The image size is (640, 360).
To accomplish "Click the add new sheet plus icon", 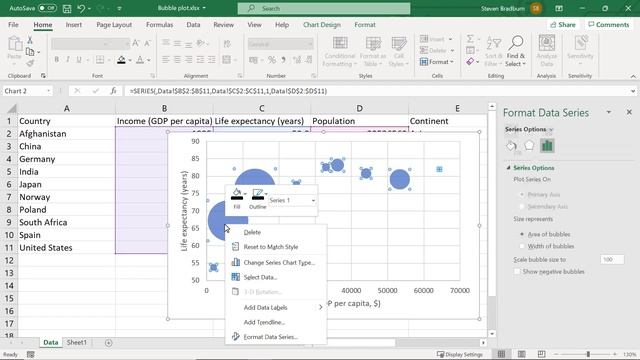I will (108, 343).
